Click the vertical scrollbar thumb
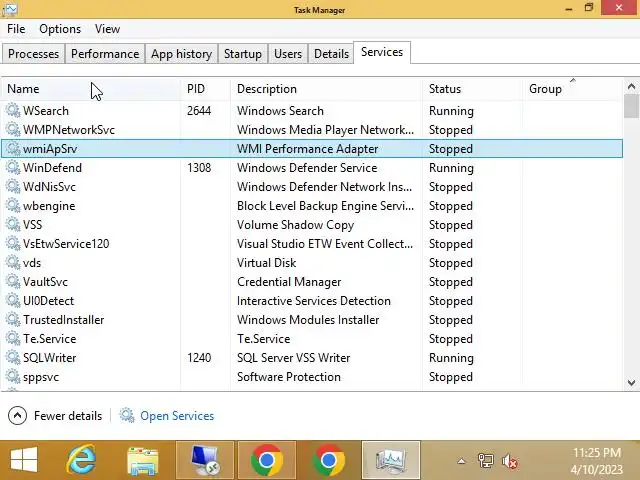This screenshot has width=640, height=480. pos(631,106)
